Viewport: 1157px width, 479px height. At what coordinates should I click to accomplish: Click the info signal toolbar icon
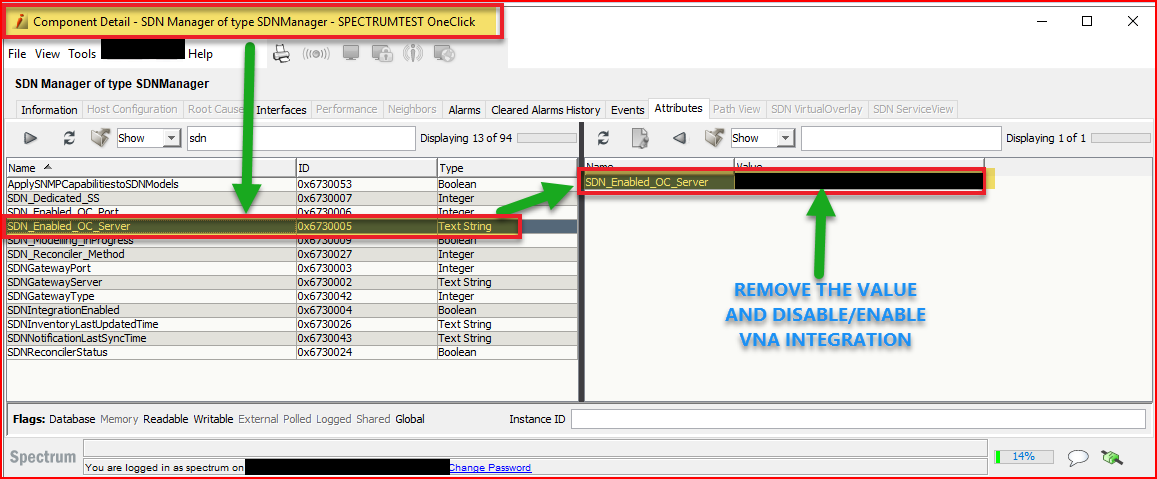[x=413, y=53]
